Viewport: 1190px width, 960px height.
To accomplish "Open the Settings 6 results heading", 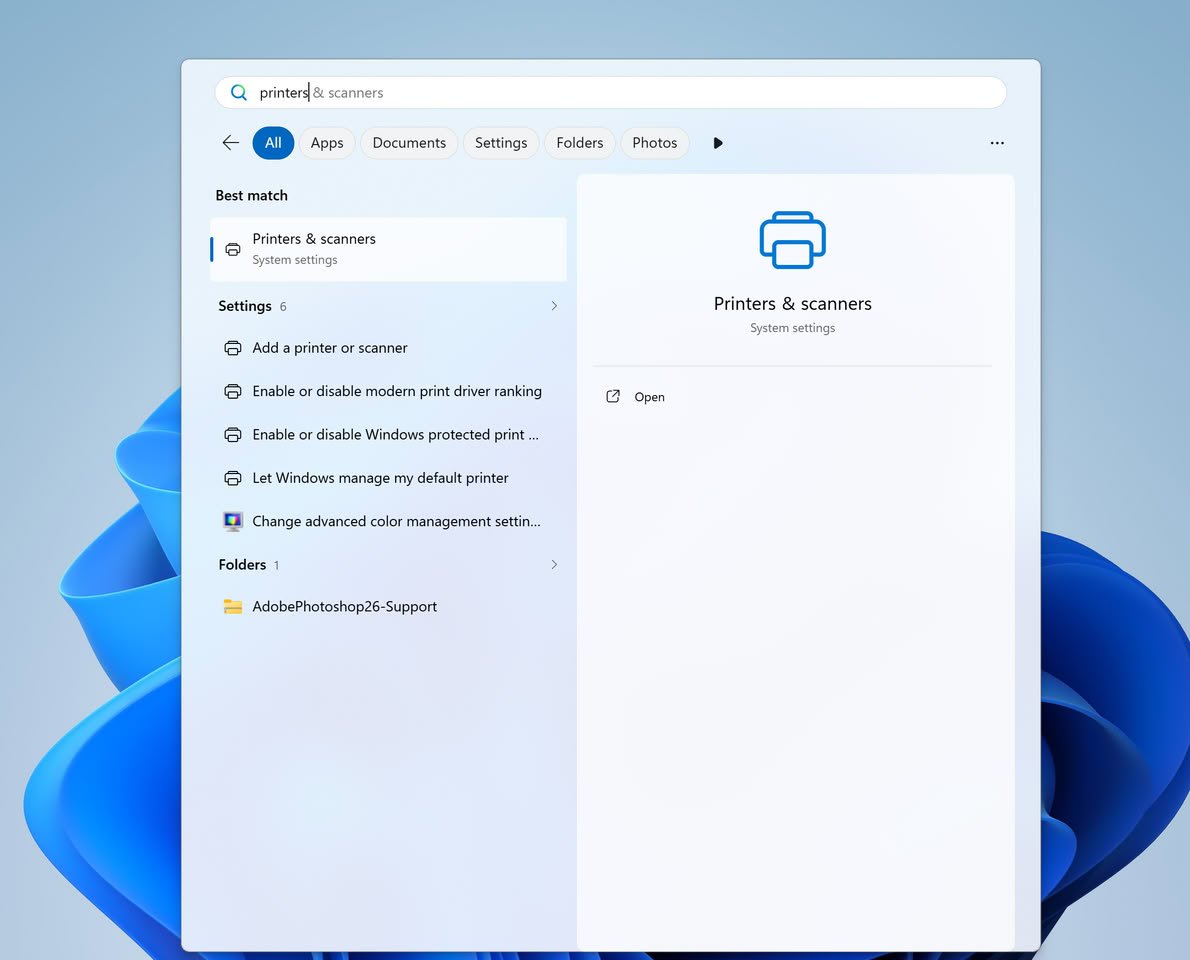I will (x=253, y=306).
